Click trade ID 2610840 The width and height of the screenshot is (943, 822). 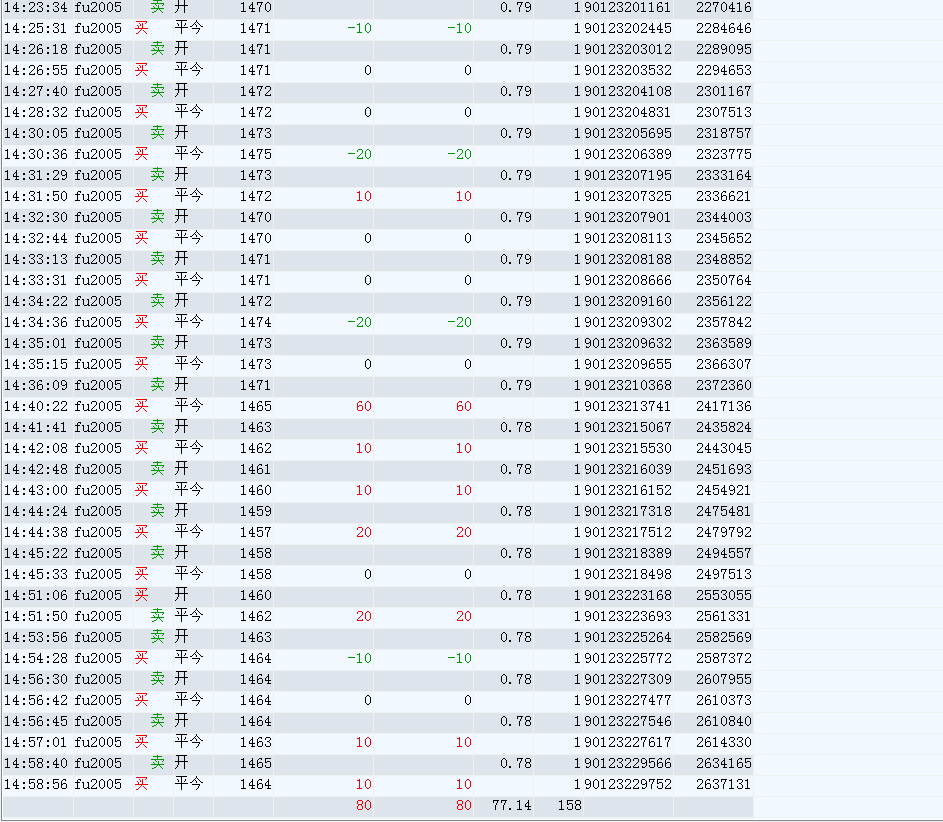[x=723, y=723]
